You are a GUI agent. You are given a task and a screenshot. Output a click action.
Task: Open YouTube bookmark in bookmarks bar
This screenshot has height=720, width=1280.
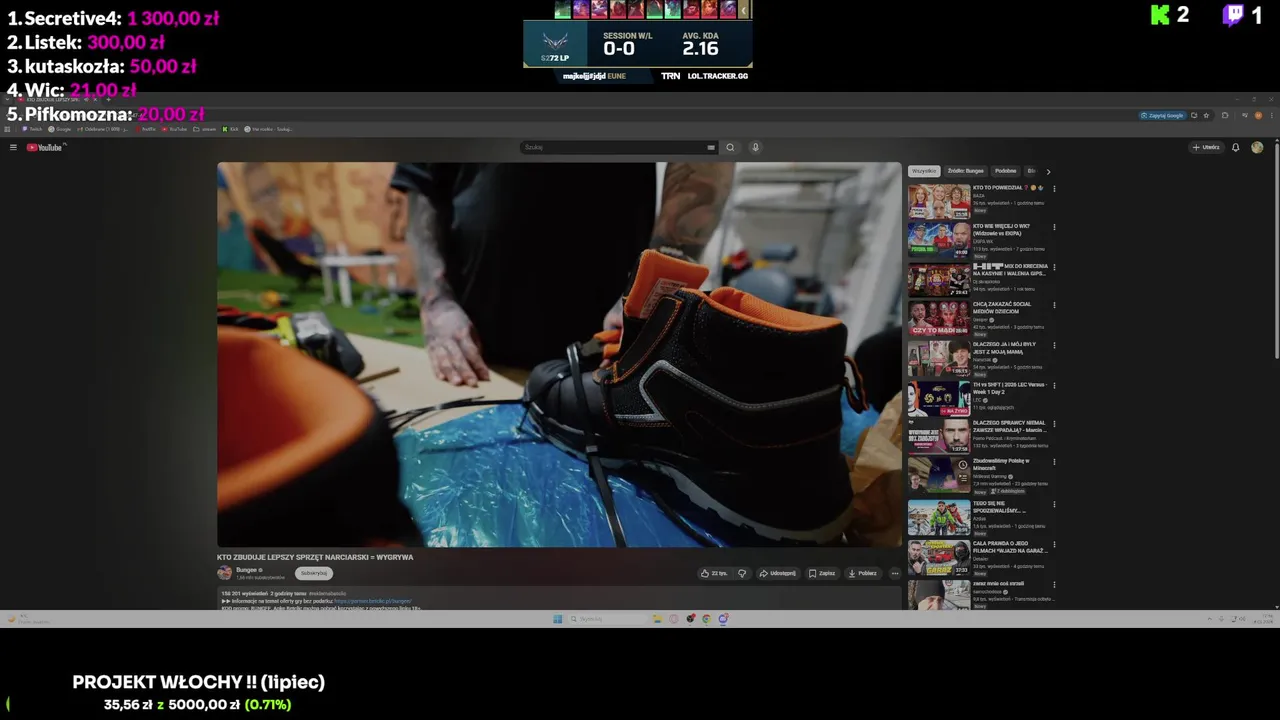[175, 129]
